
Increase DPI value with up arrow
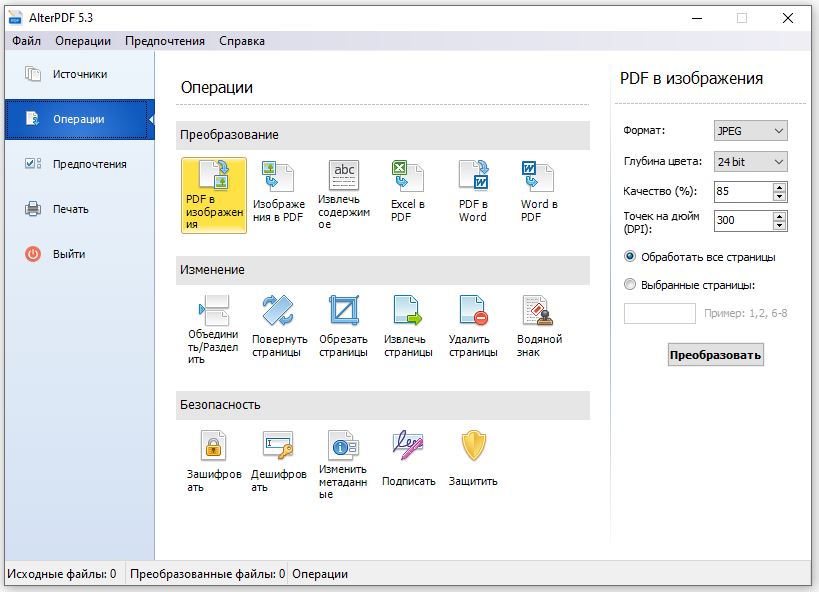click(x=779, y=216)
